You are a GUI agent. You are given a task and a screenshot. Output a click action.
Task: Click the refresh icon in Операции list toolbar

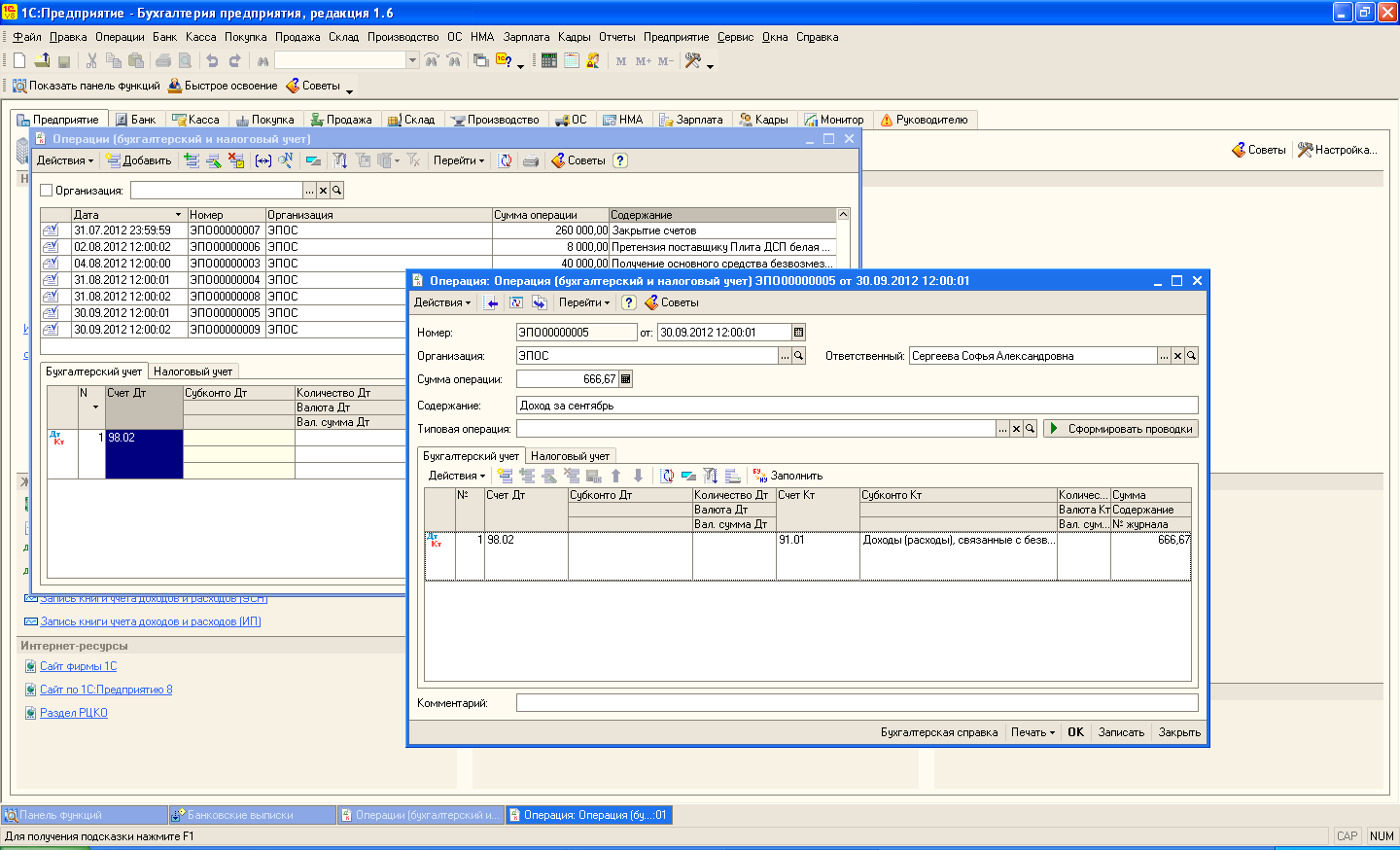[x=506, y=160]
